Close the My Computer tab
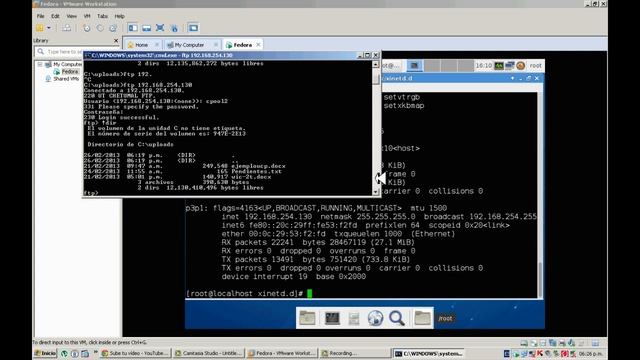Viewport: 640px width, 360px height. 216,44
